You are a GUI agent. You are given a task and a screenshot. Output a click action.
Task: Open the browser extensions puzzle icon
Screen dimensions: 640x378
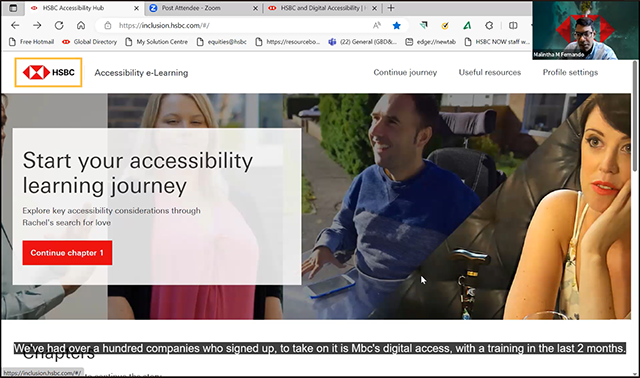pyautogui.click(x=489, y=25)
